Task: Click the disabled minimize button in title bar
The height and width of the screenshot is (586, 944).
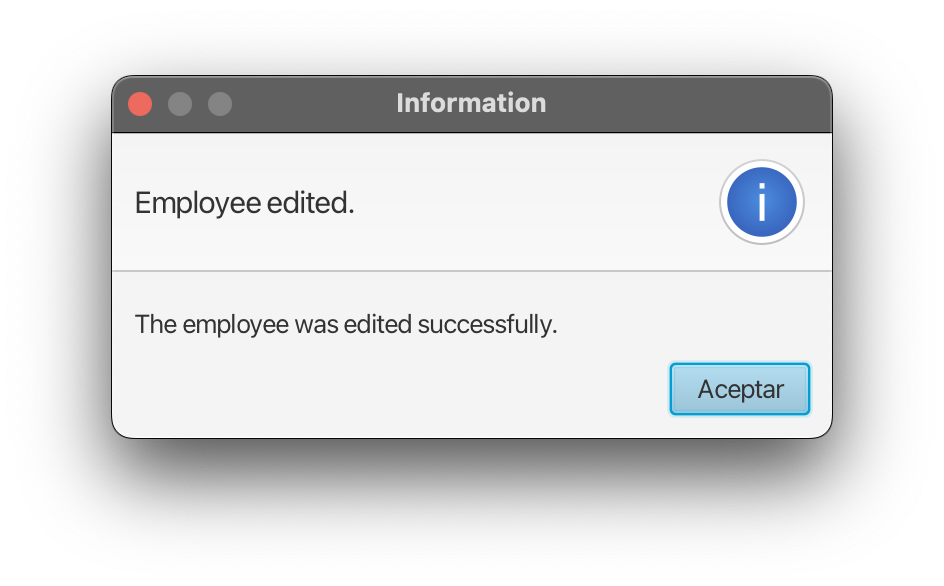Action: (180, 104)
